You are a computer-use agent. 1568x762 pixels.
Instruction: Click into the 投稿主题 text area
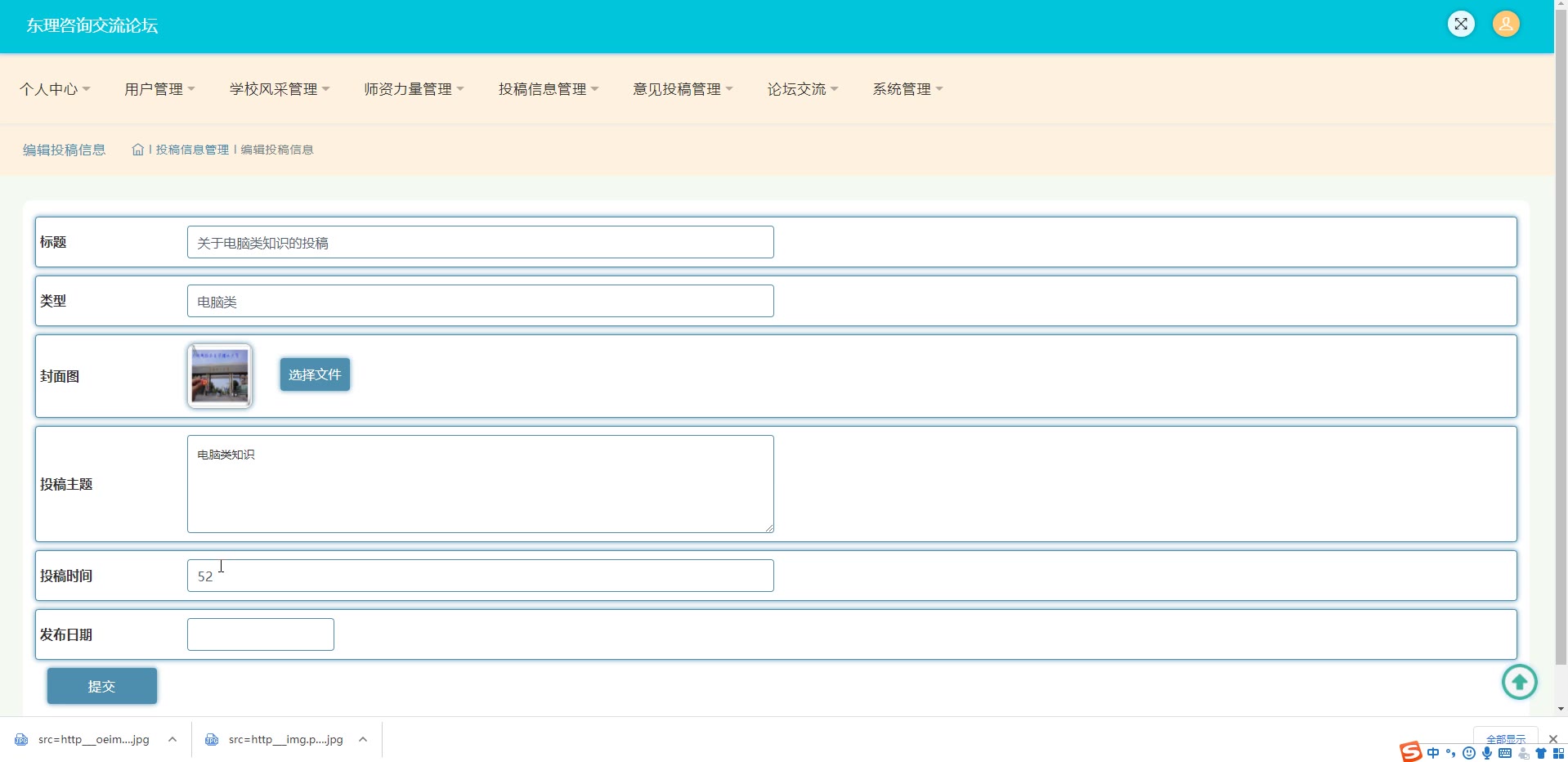pos(481,484)
